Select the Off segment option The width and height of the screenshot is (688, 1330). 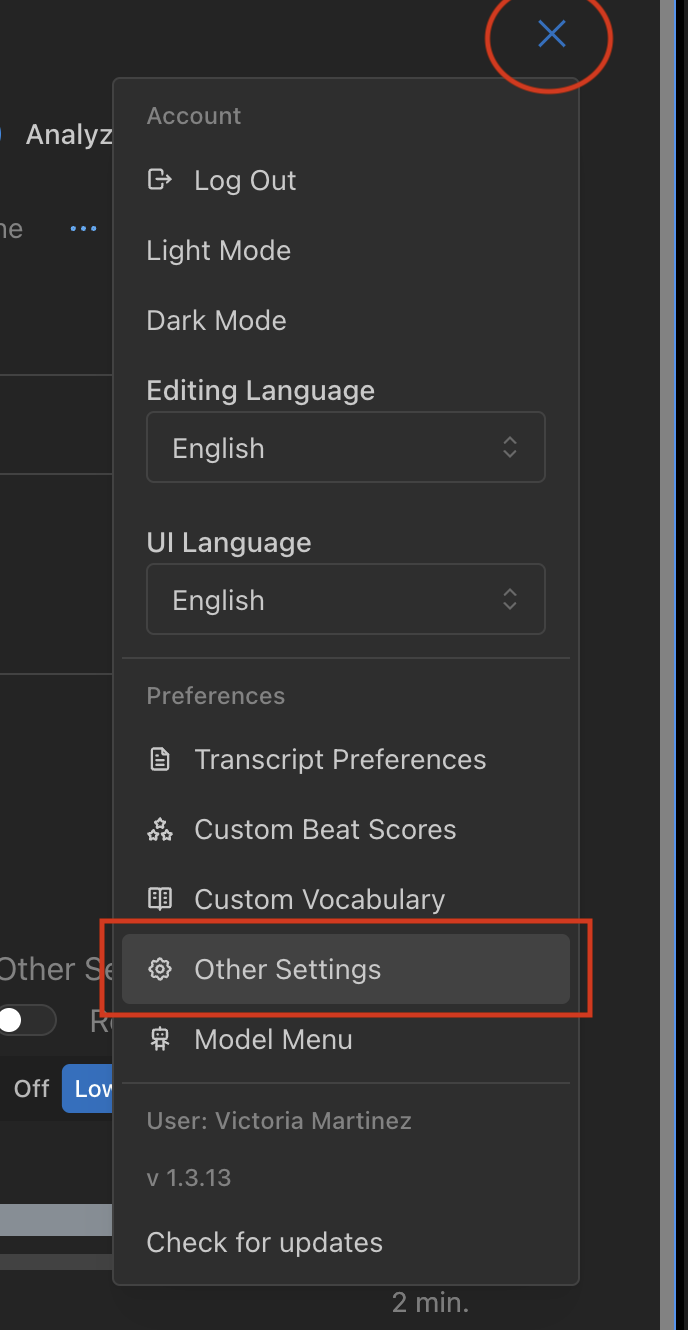click(31, 1088)
